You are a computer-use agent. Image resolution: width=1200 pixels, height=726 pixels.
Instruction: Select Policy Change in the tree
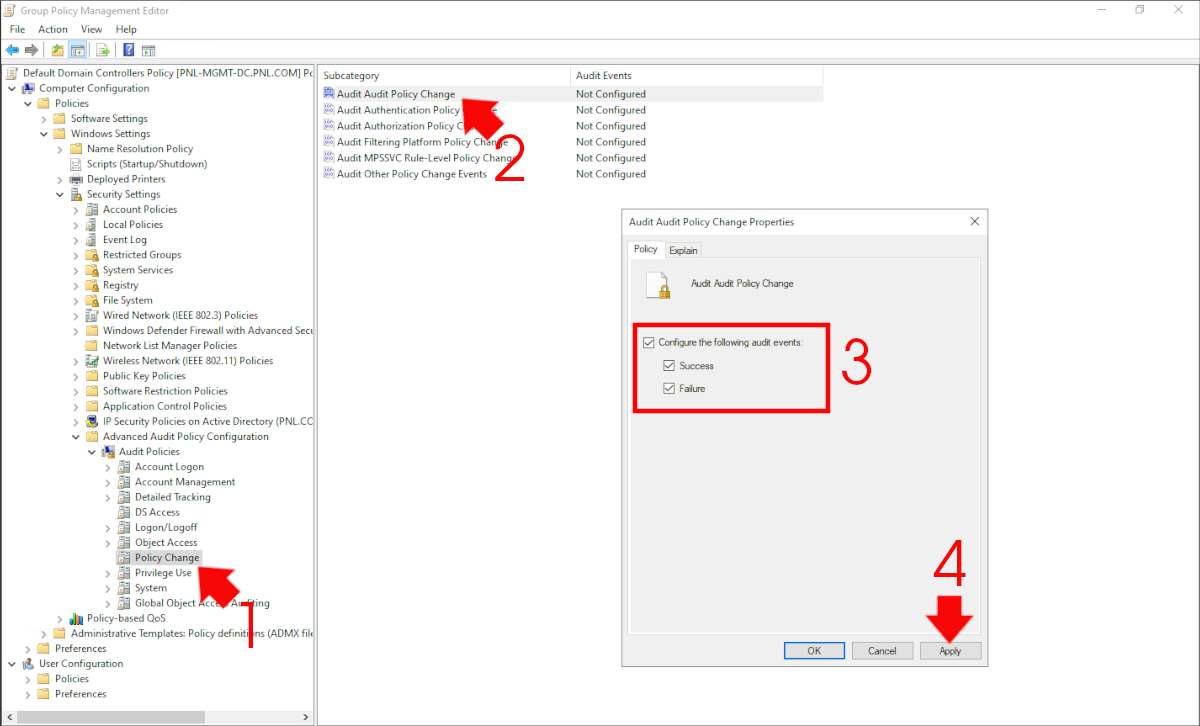click(167, 557)
